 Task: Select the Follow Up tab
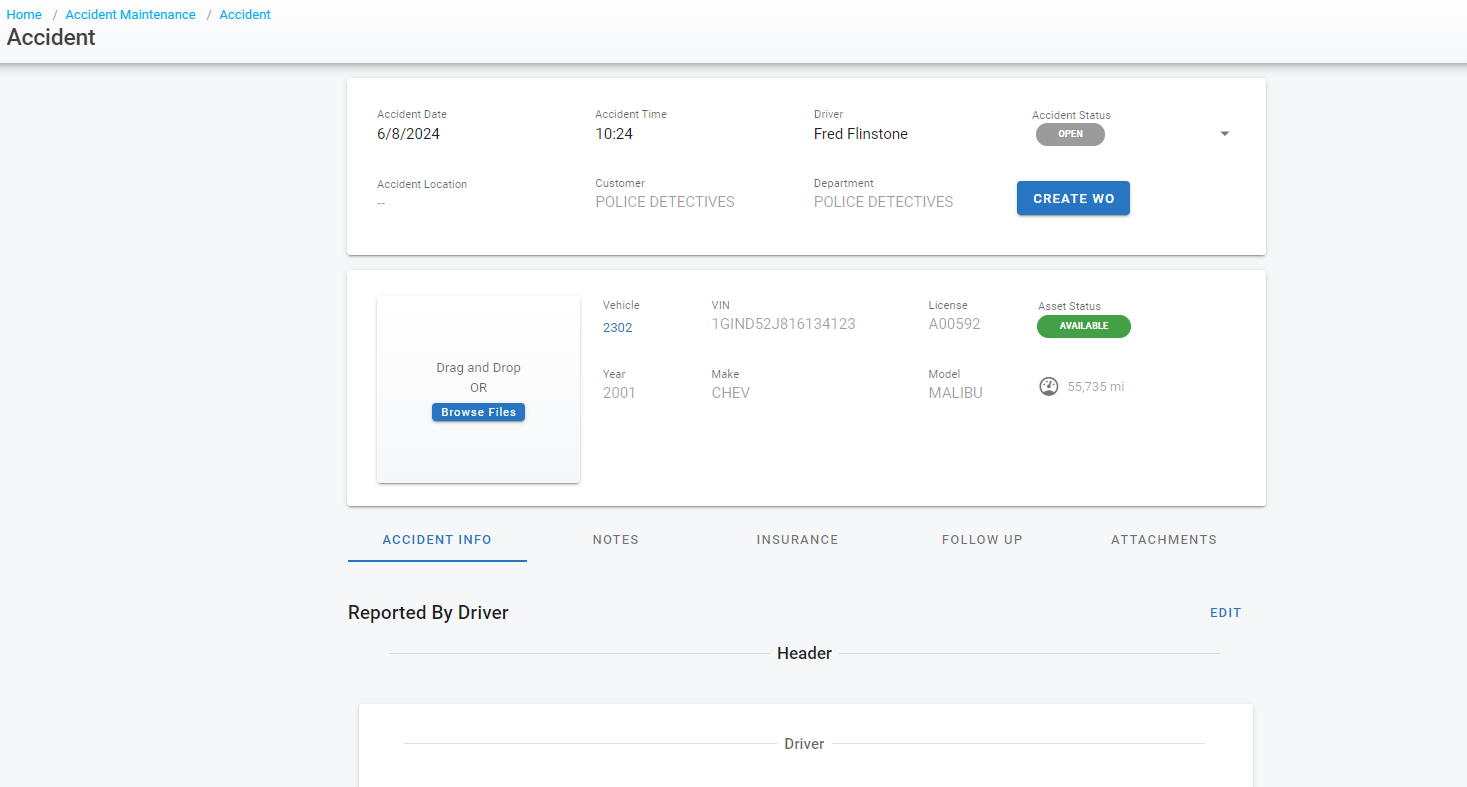coord(981,540)
